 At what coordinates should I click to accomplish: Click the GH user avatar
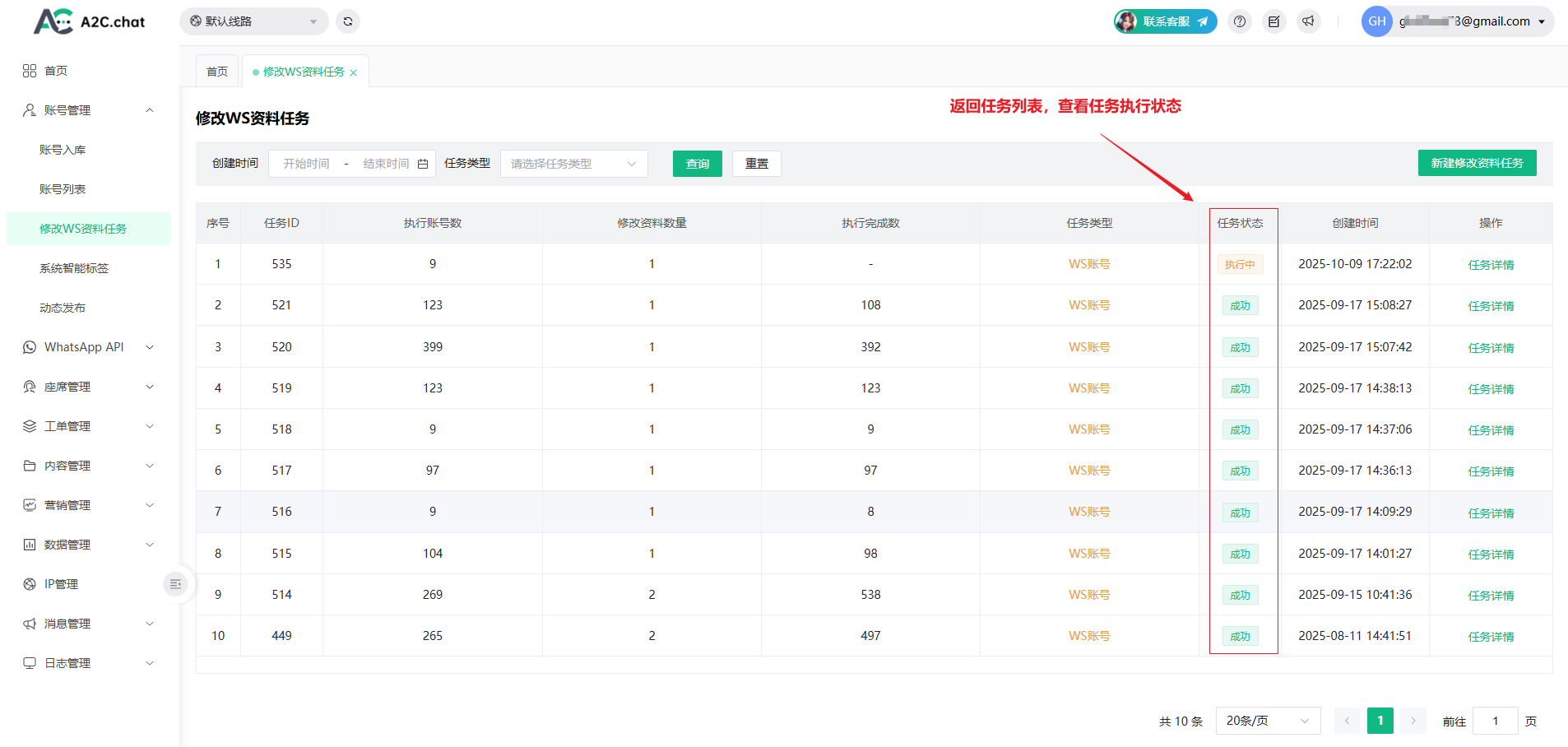pos(1376,21)
